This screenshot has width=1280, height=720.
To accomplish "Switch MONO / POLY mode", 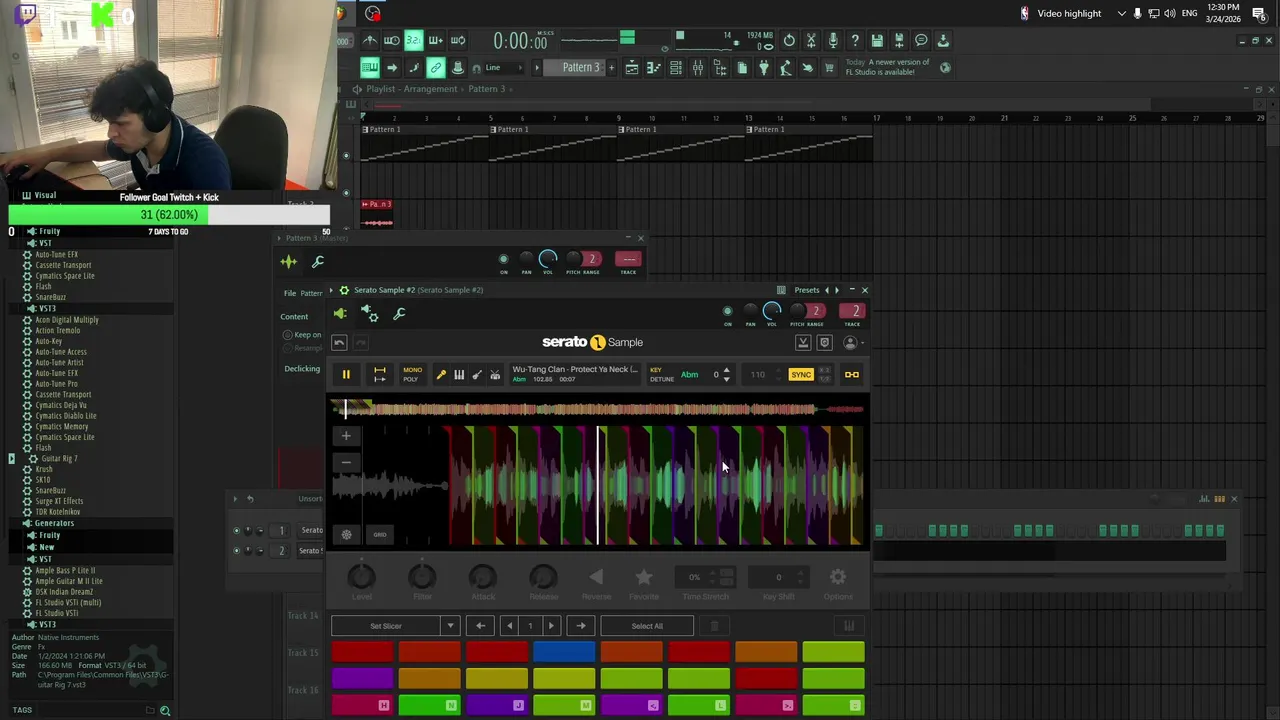I will coord(412,375).
